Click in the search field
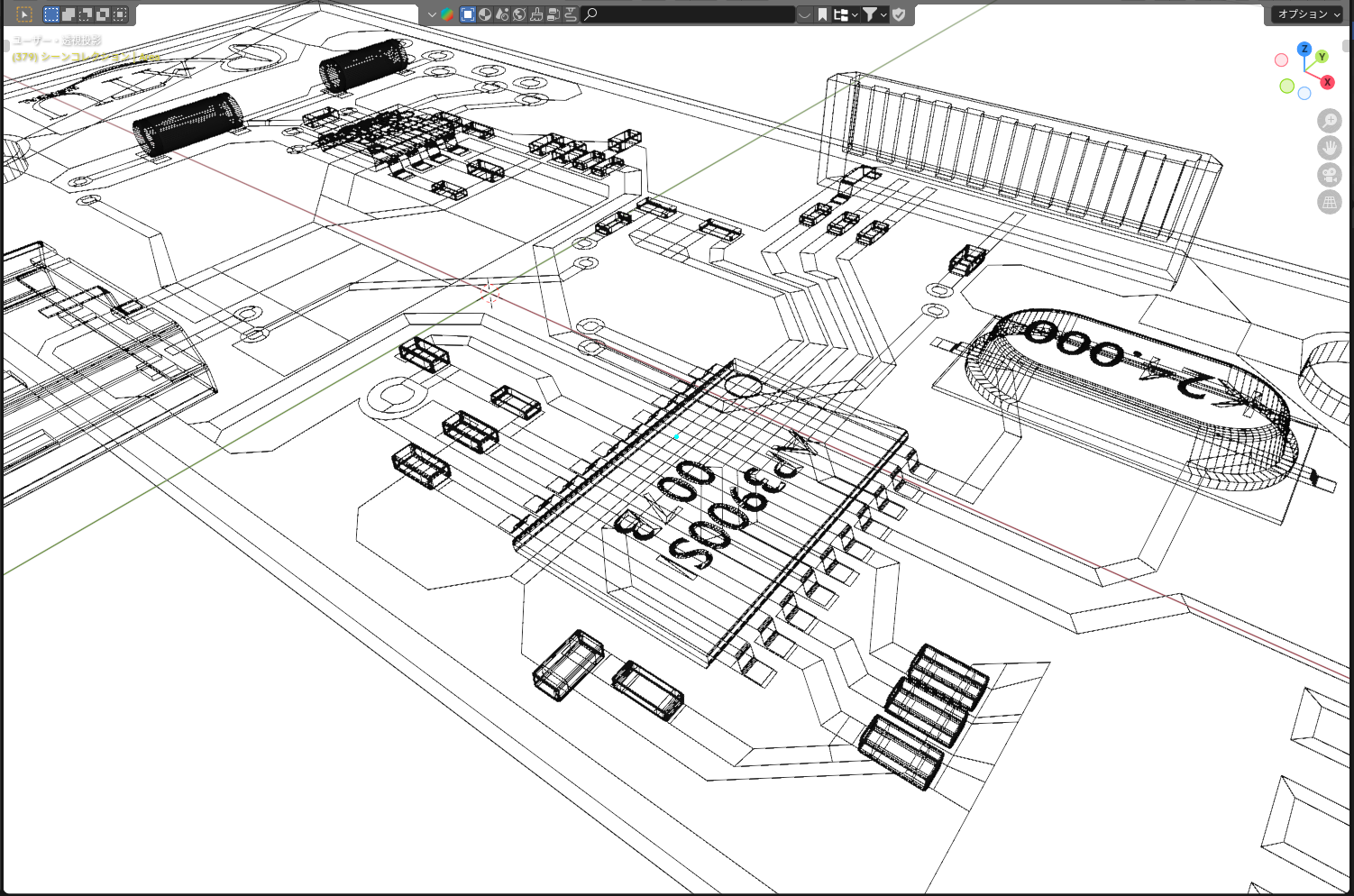1354x896 pixels. click(x=690, y=14)
